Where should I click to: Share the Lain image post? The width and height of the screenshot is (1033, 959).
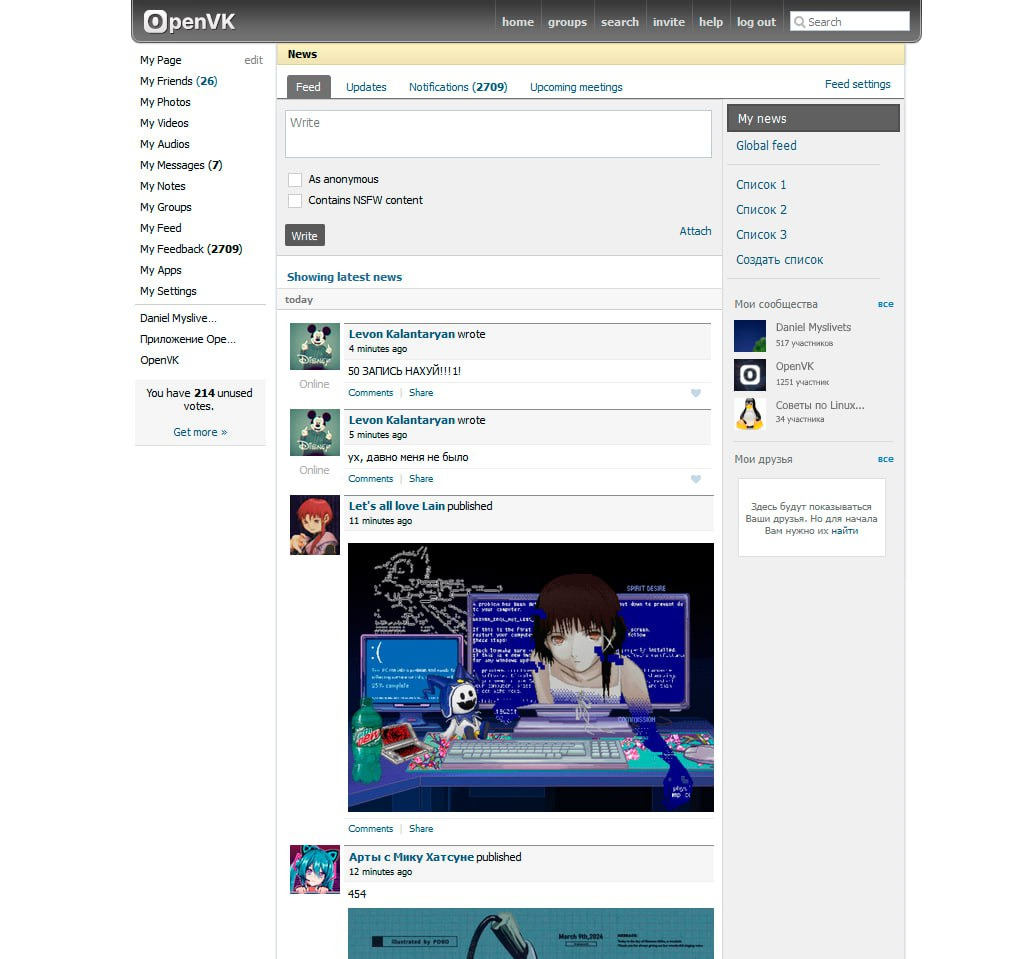[421, 829]
